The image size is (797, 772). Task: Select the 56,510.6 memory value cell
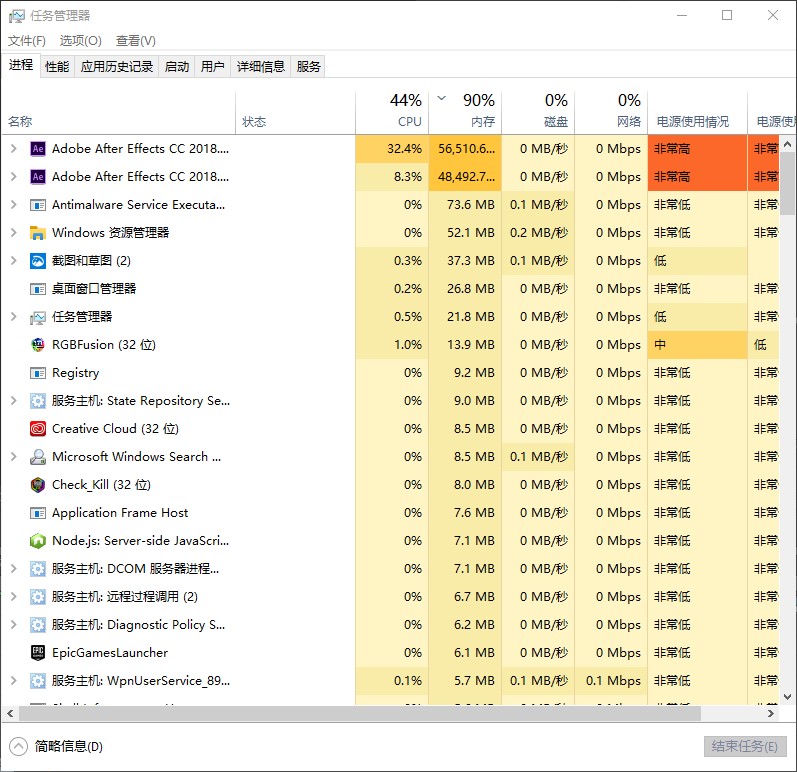(465, 149)
